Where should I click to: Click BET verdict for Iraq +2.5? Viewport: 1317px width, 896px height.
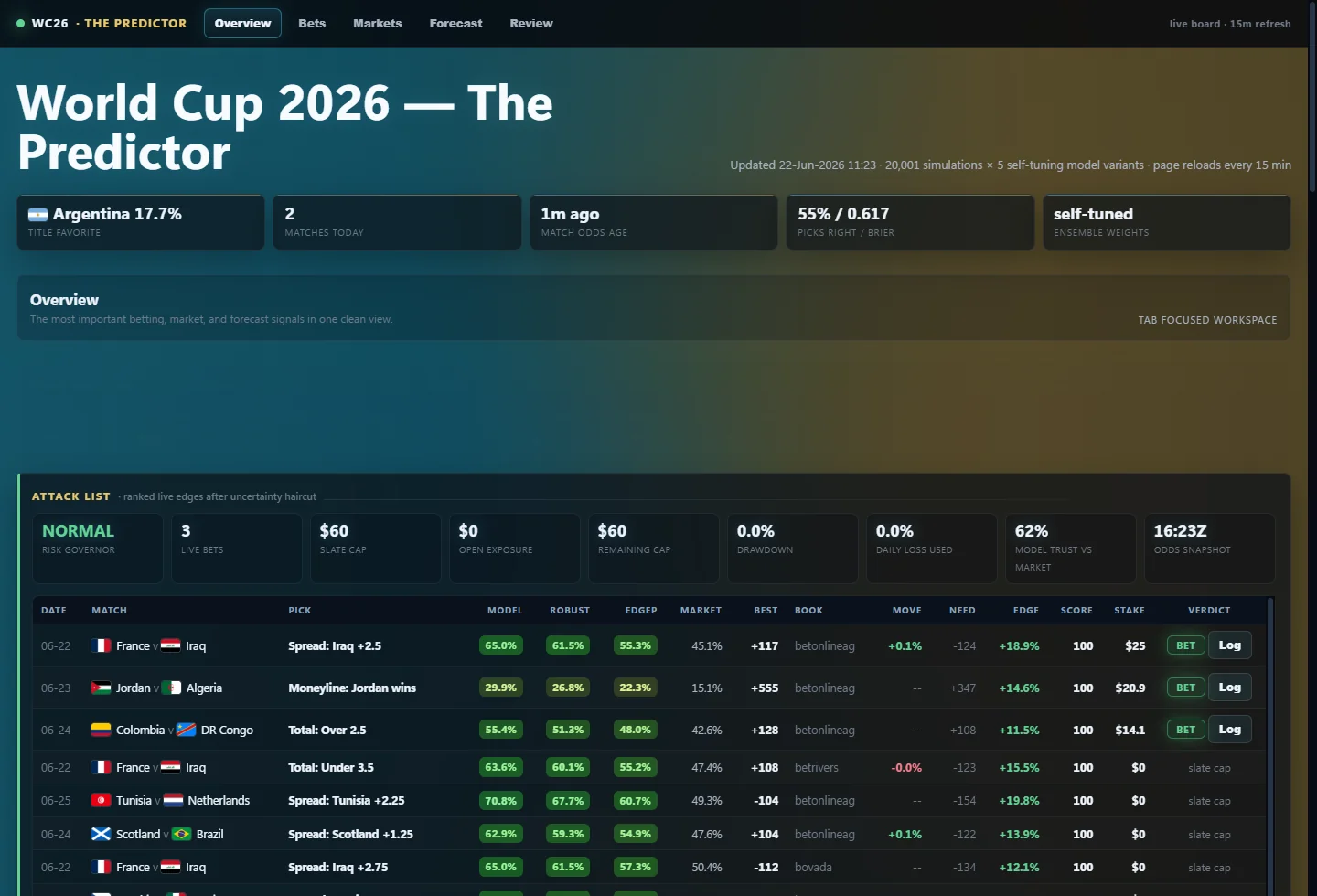(1185, 645)
